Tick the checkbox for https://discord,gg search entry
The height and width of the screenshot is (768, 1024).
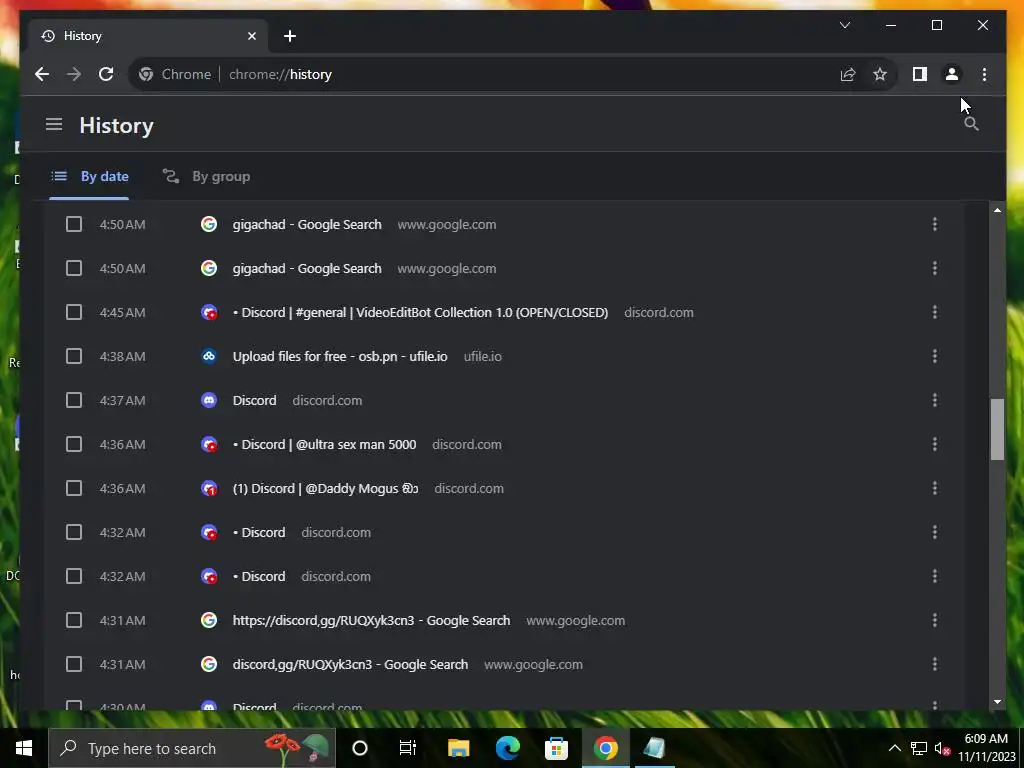point(74,620)
